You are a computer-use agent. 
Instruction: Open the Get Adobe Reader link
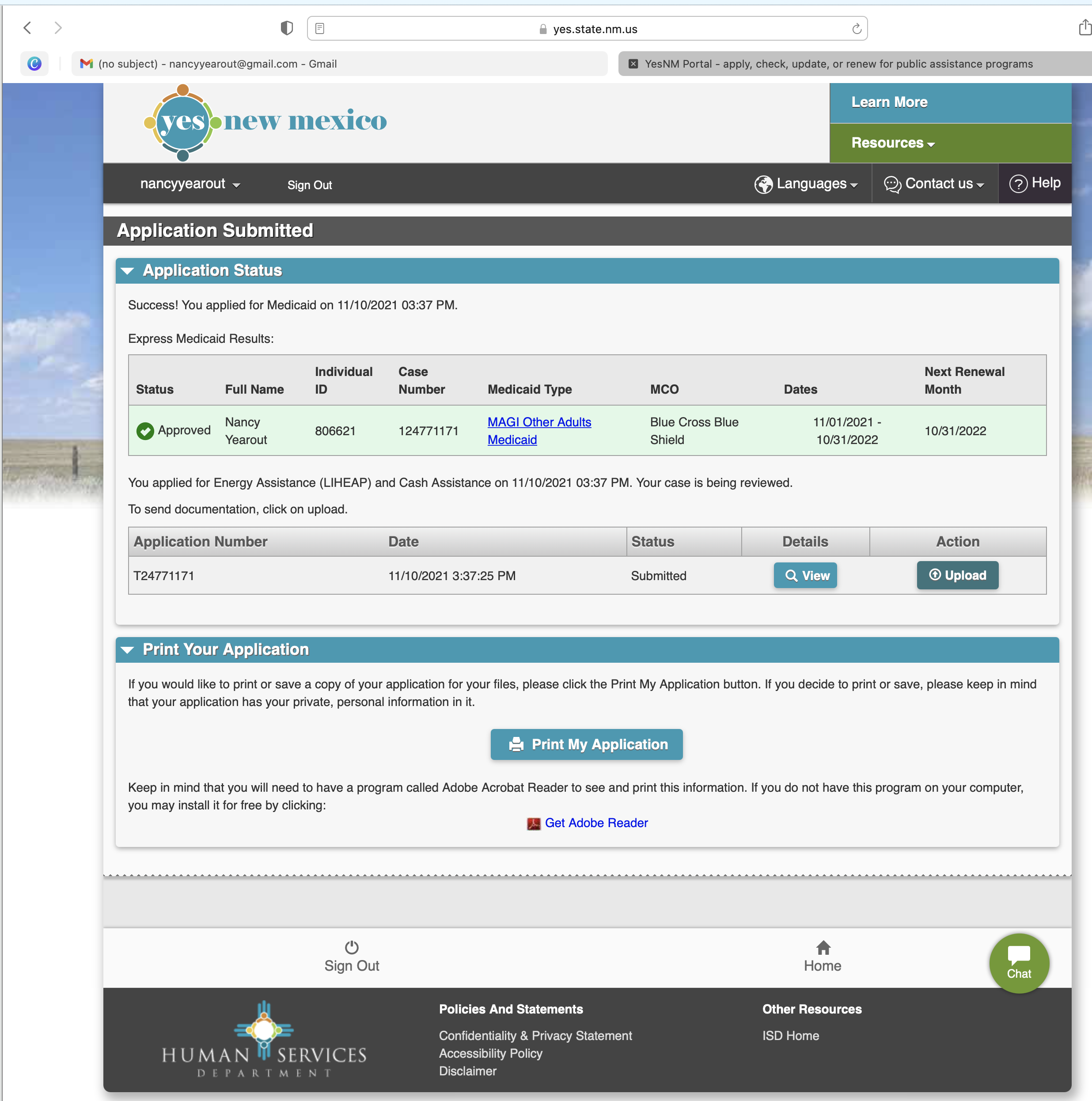click(596, 823)
